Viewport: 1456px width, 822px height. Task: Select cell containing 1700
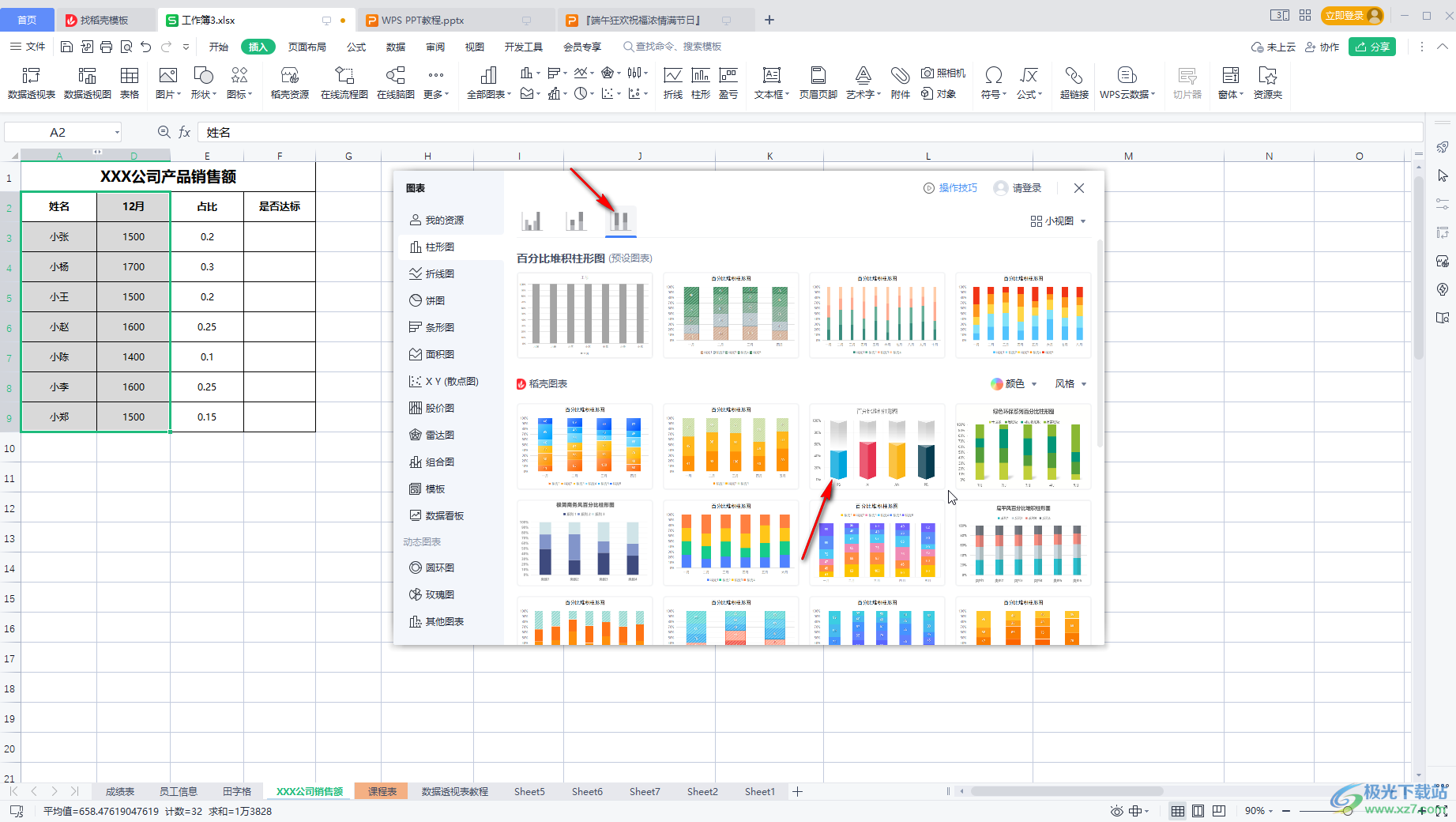(x=134, y=266)
